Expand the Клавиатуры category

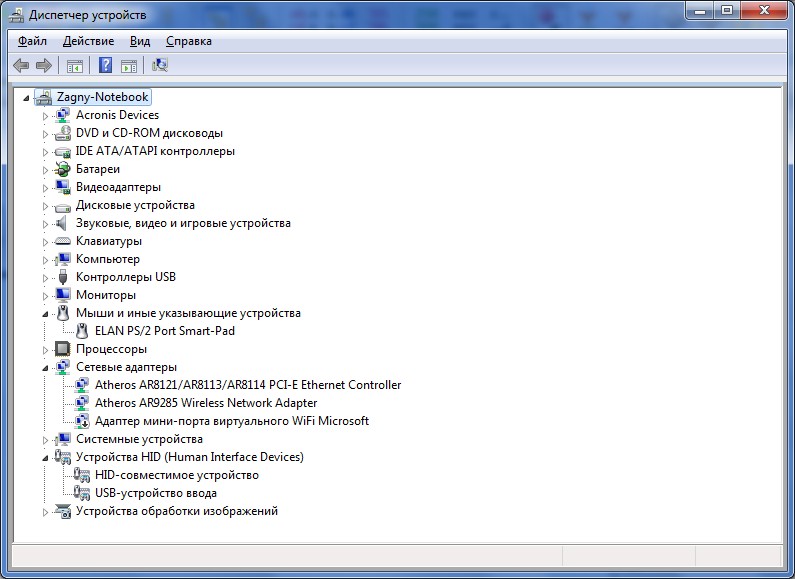[x=45, y=242]
